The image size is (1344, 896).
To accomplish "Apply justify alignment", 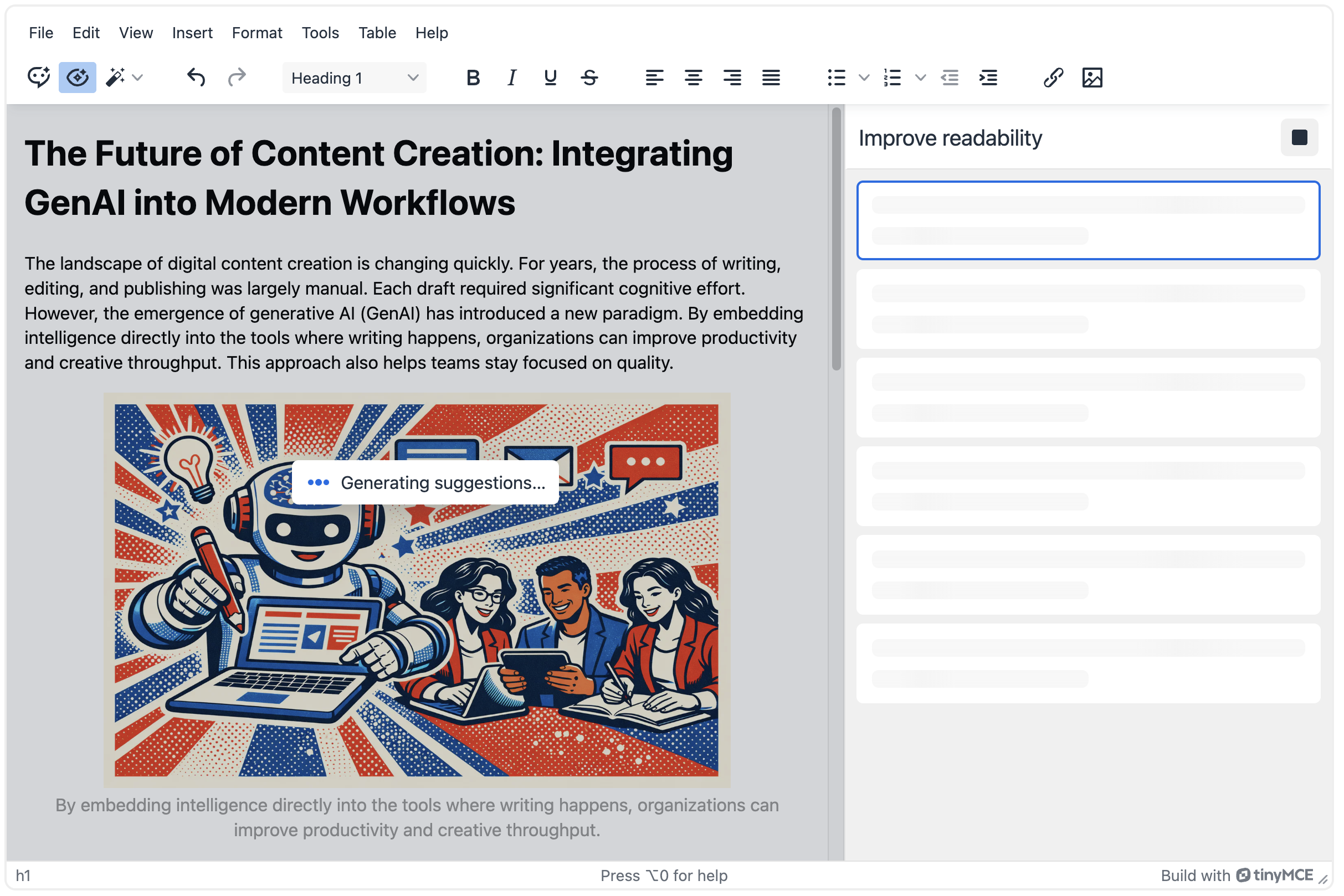I will (x=771, y=78).
